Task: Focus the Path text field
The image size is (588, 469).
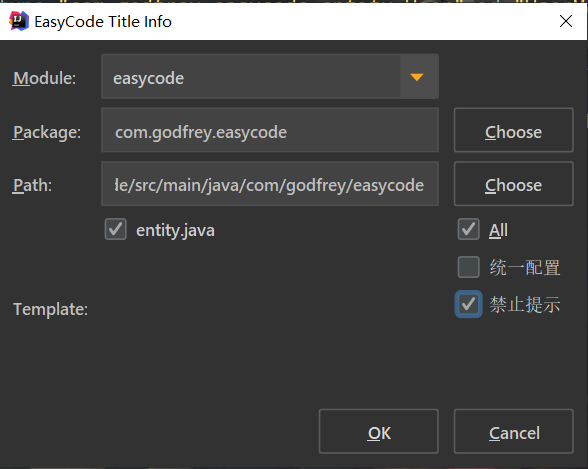Action: (x=270, y=184)
